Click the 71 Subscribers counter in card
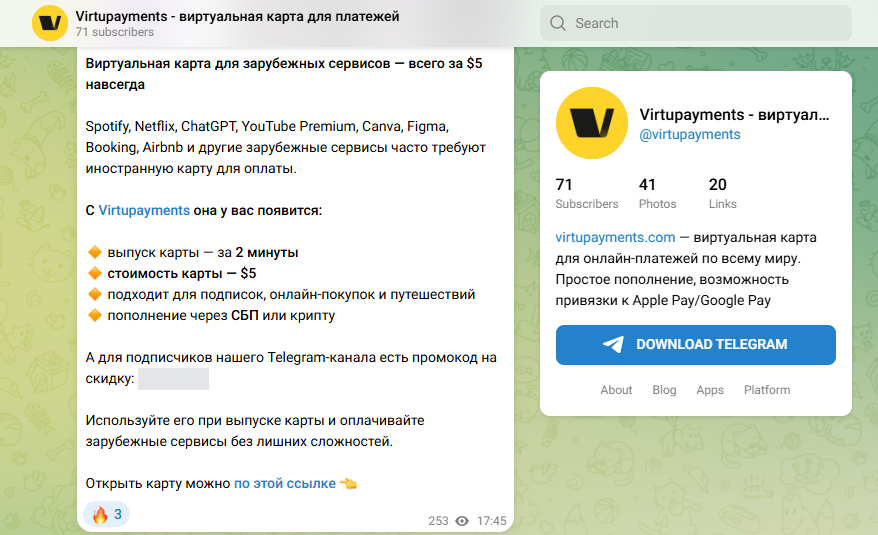 tap(586, 193)
